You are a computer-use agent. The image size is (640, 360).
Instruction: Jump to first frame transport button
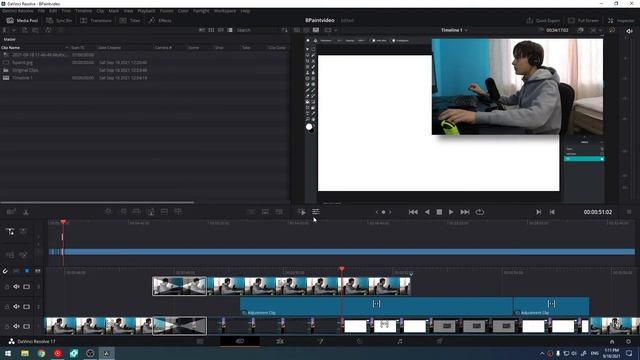(413, 212)
